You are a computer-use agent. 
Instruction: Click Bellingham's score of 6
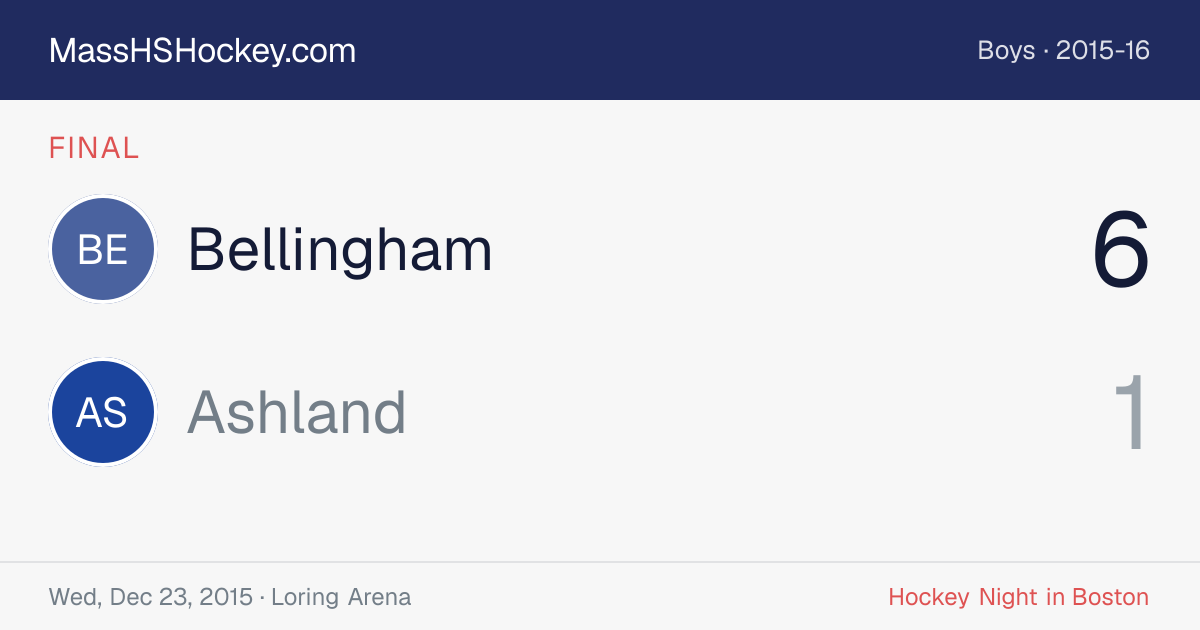point(1121,250)
